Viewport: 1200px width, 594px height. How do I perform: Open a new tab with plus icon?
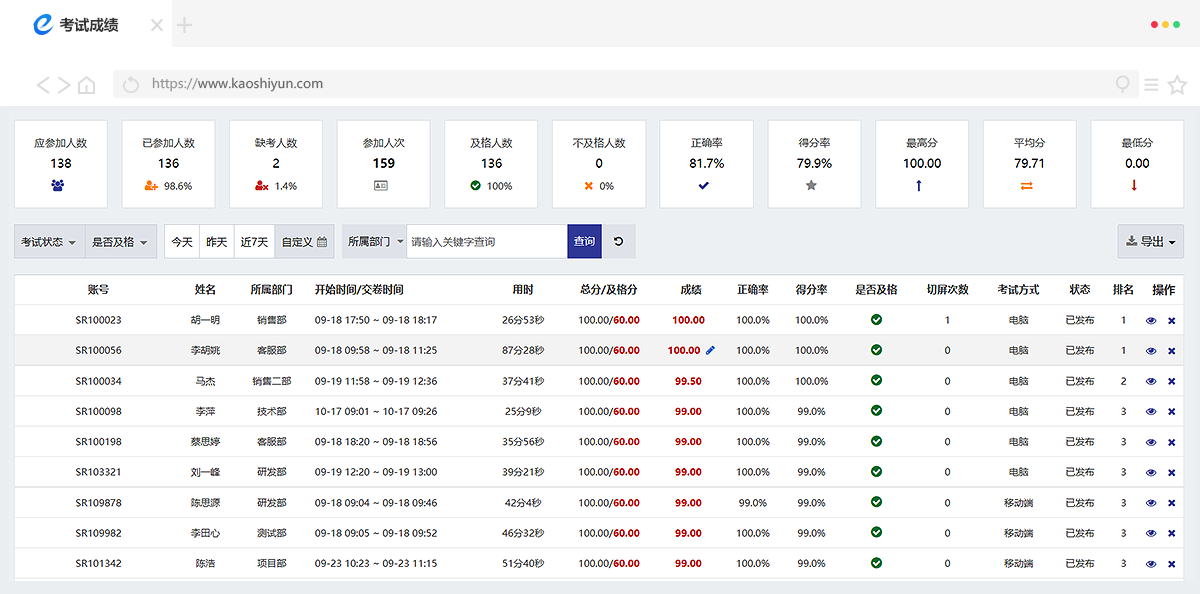click(x=184, y=25)
